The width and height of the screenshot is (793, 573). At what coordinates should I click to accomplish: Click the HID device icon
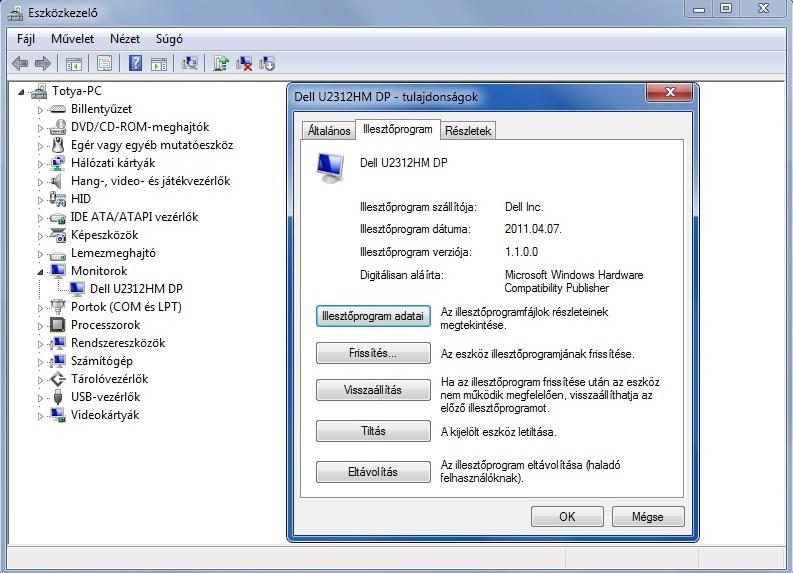58,199
